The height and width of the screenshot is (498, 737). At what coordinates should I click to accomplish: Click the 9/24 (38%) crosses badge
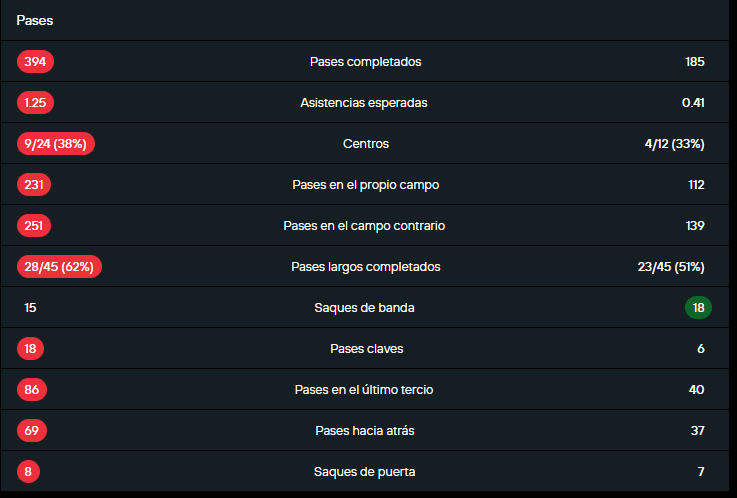(x=56, y=144)
